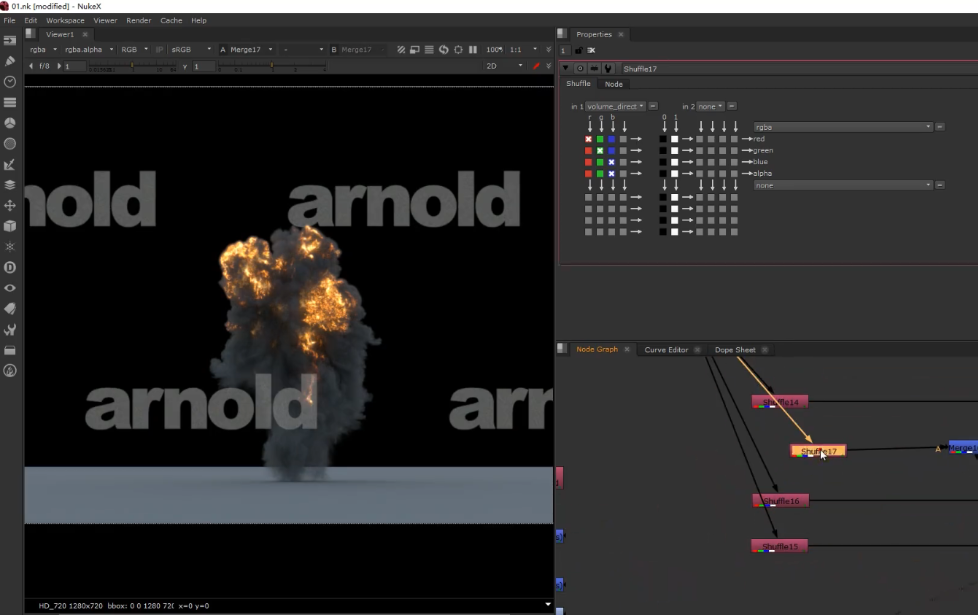Open the Particles nodes toolbar menu
Screen dimensions: 978x615
tap(10, 246)
